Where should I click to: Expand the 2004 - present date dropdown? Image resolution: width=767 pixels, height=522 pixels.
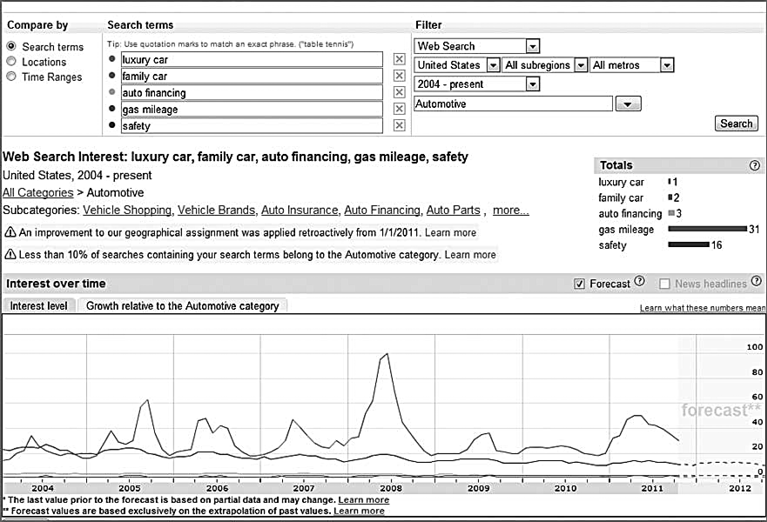[x=533, y=84]
